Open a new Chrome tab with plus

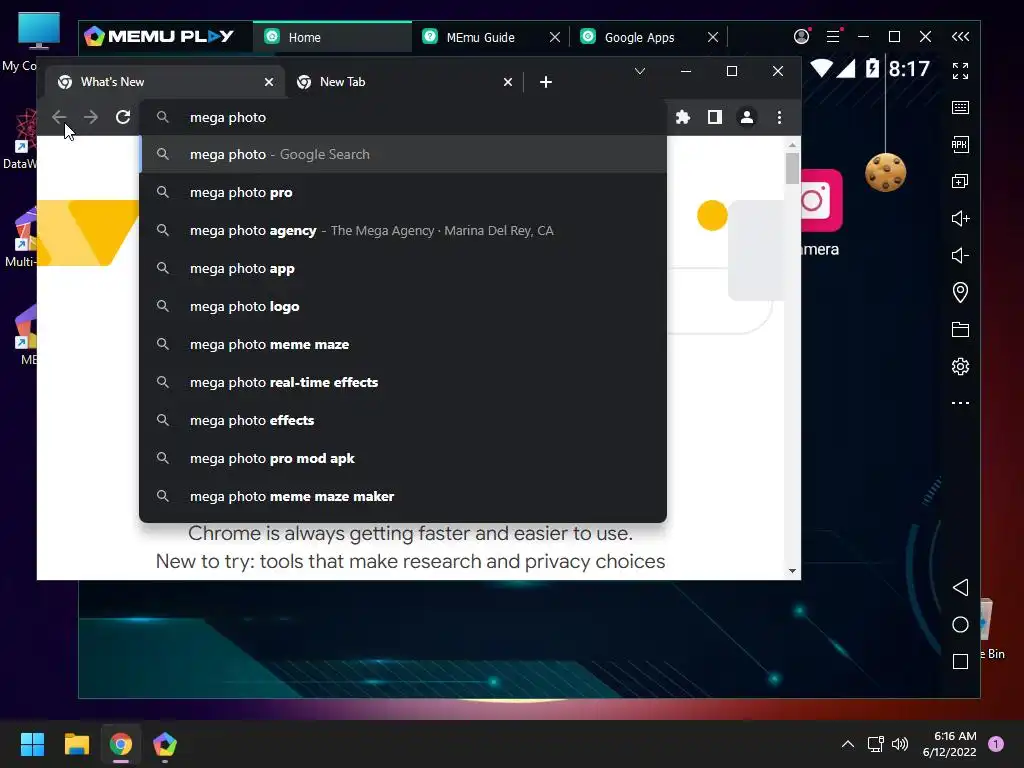(x=546, y=82)
